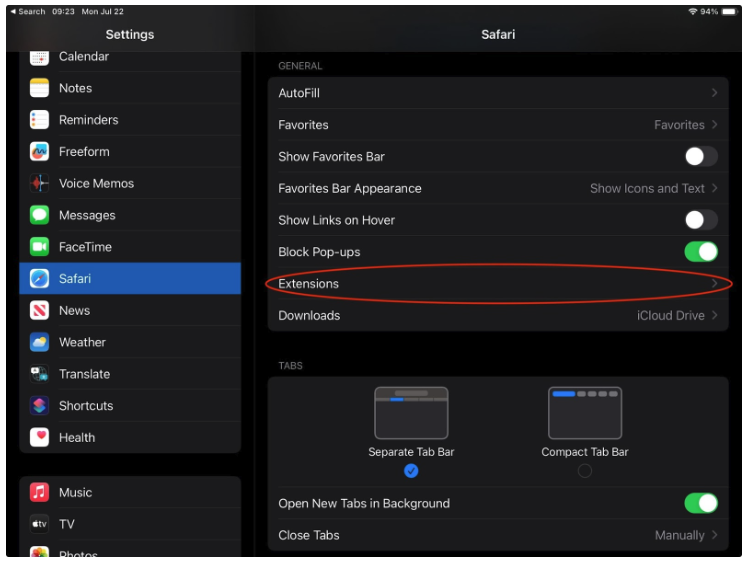Tap the Health heart icon
Image resolution: width=747 pixels, height=565 pixels.
39,438
